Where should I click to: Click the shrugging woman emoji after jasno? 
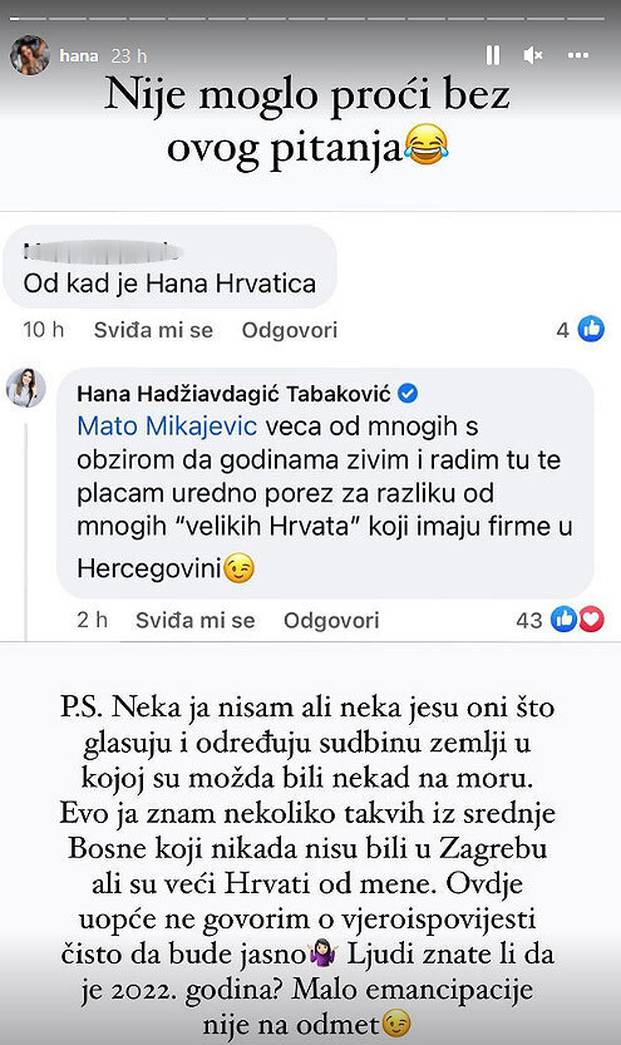click(x=435, y=940)
